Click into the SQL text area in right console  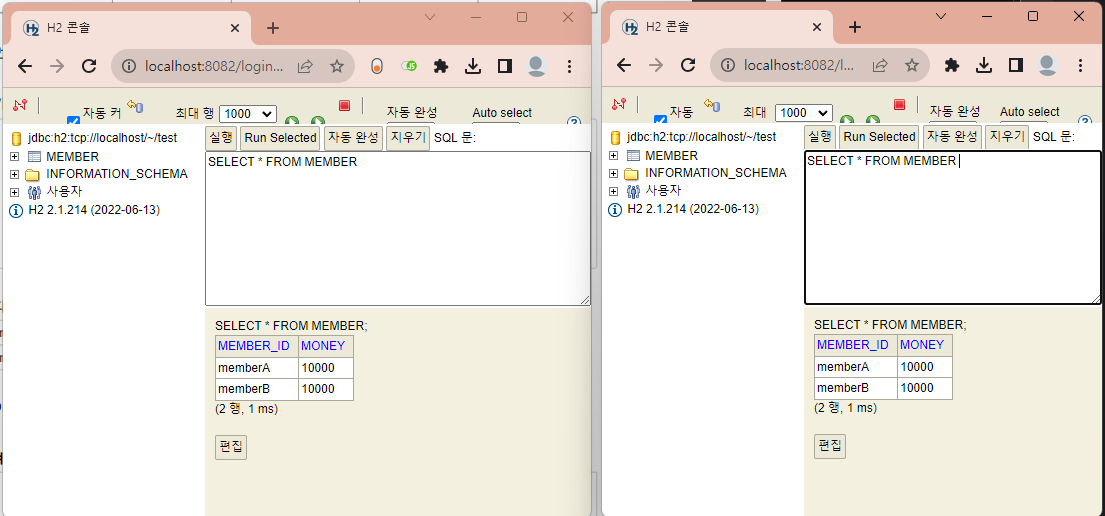953,228
